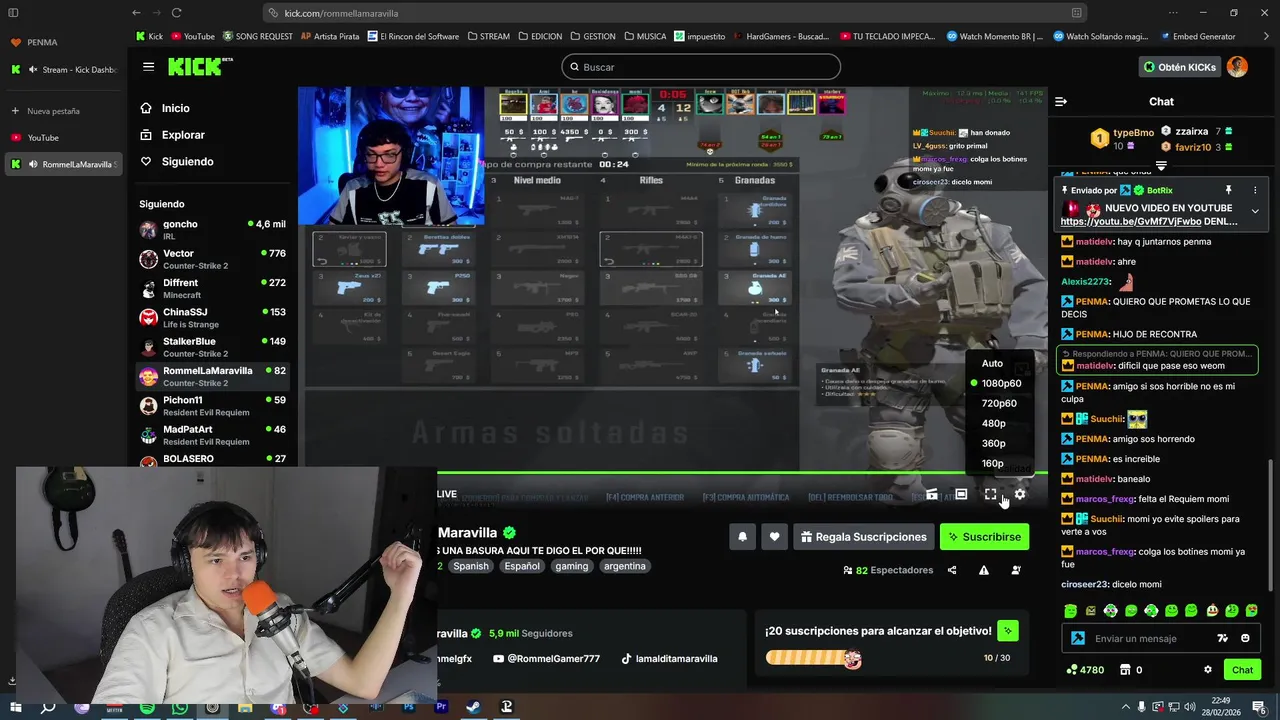This screenshot has height=720, width=1280.
Task: Report the stream with the warning icon
Action: click(984, 570)
